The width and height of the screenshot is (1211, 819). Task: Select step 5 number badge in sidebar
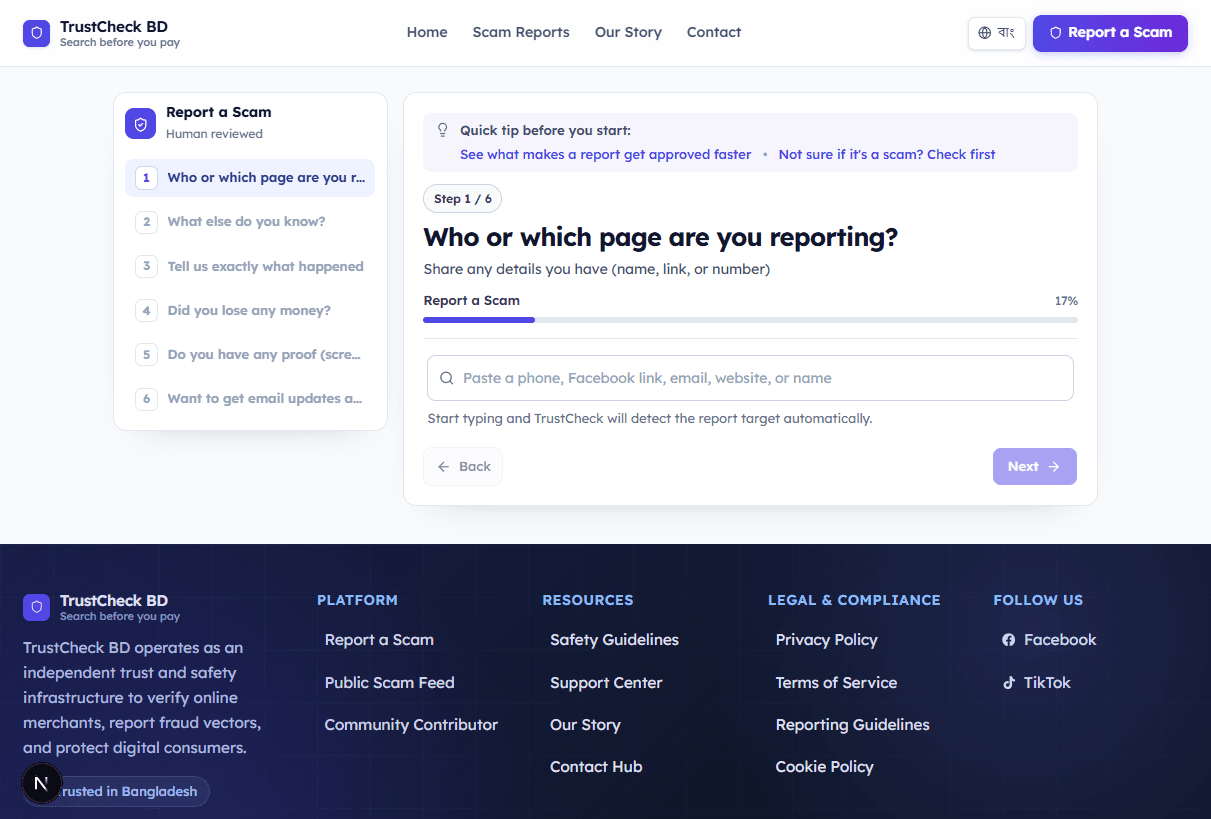coord(146,354)
